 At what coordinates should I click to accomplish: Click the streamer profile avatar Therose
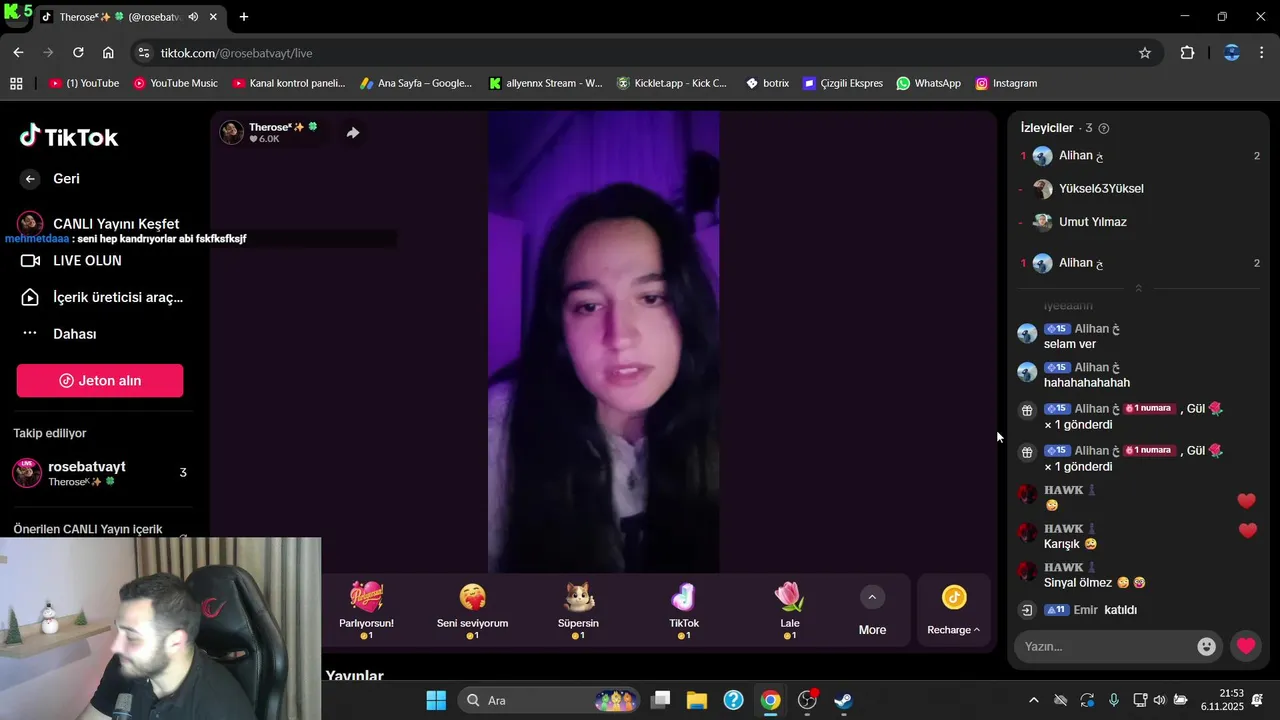coord(232,132)
